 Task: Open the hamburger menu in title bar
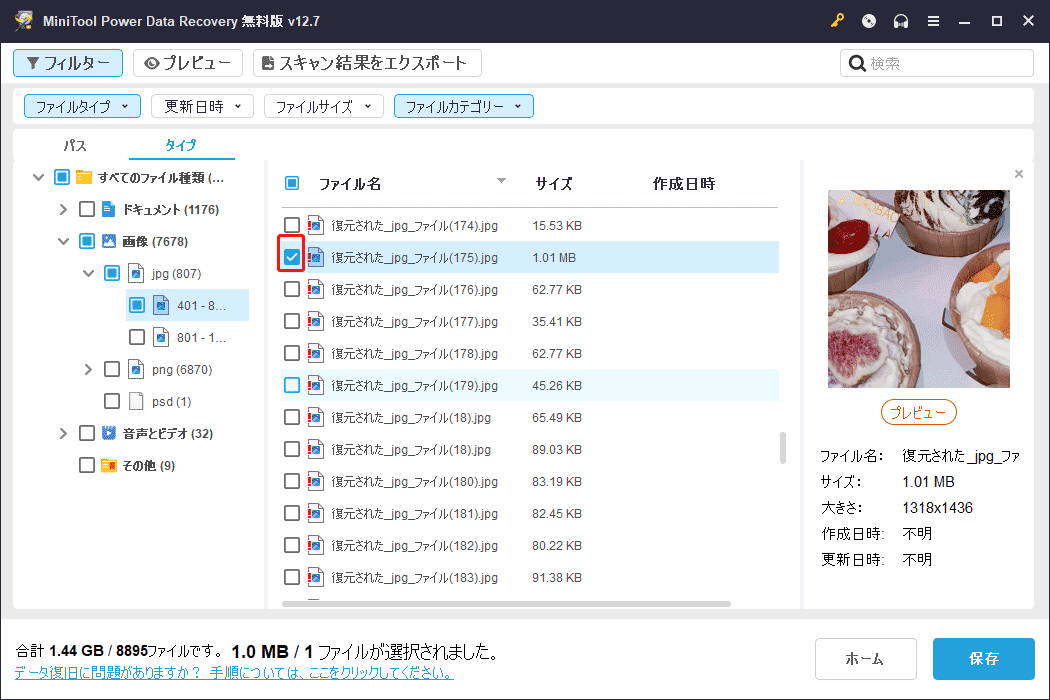[x=933, y=20]
